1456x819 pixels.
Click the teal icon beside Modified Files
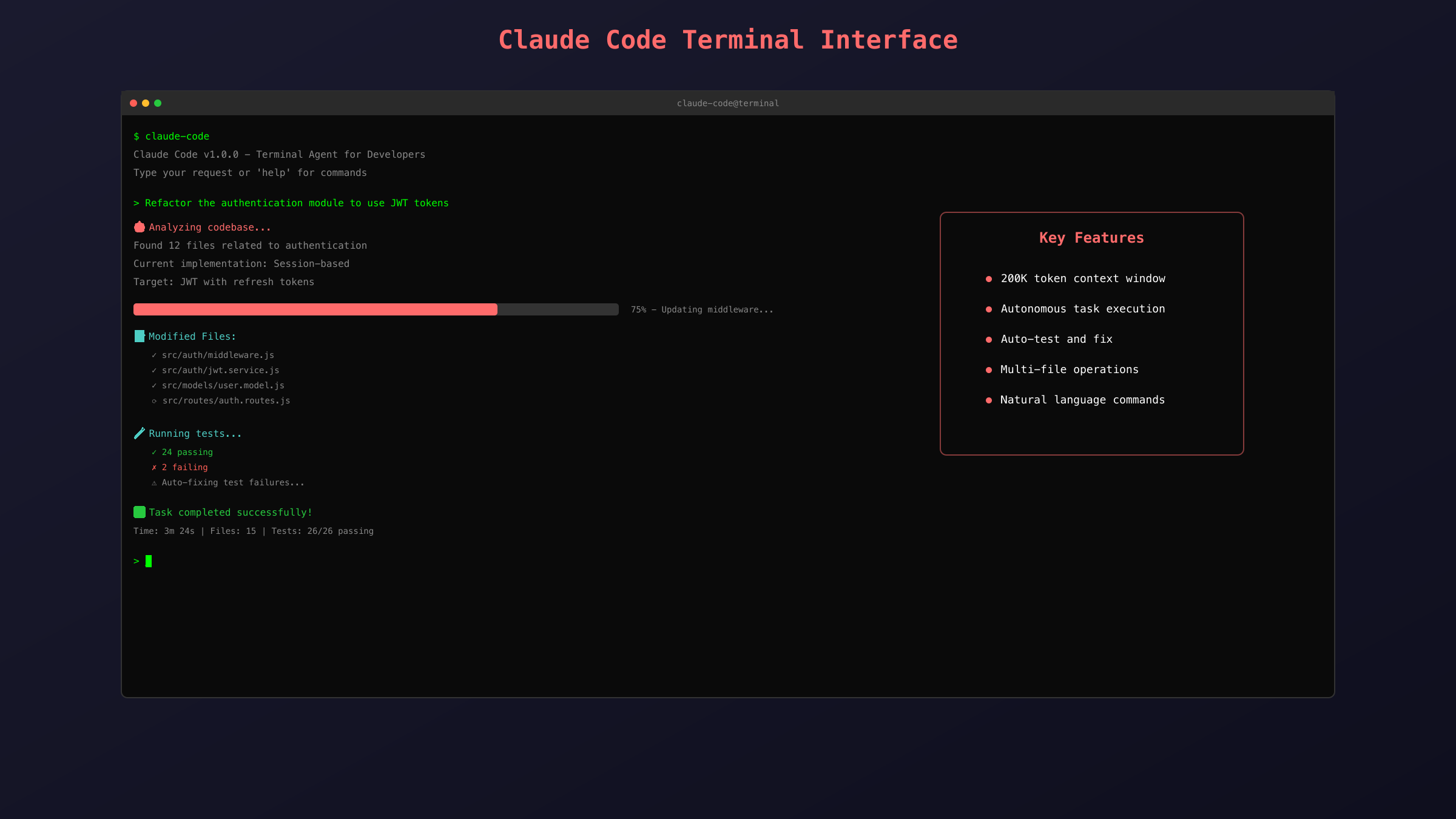click(140, 336)
